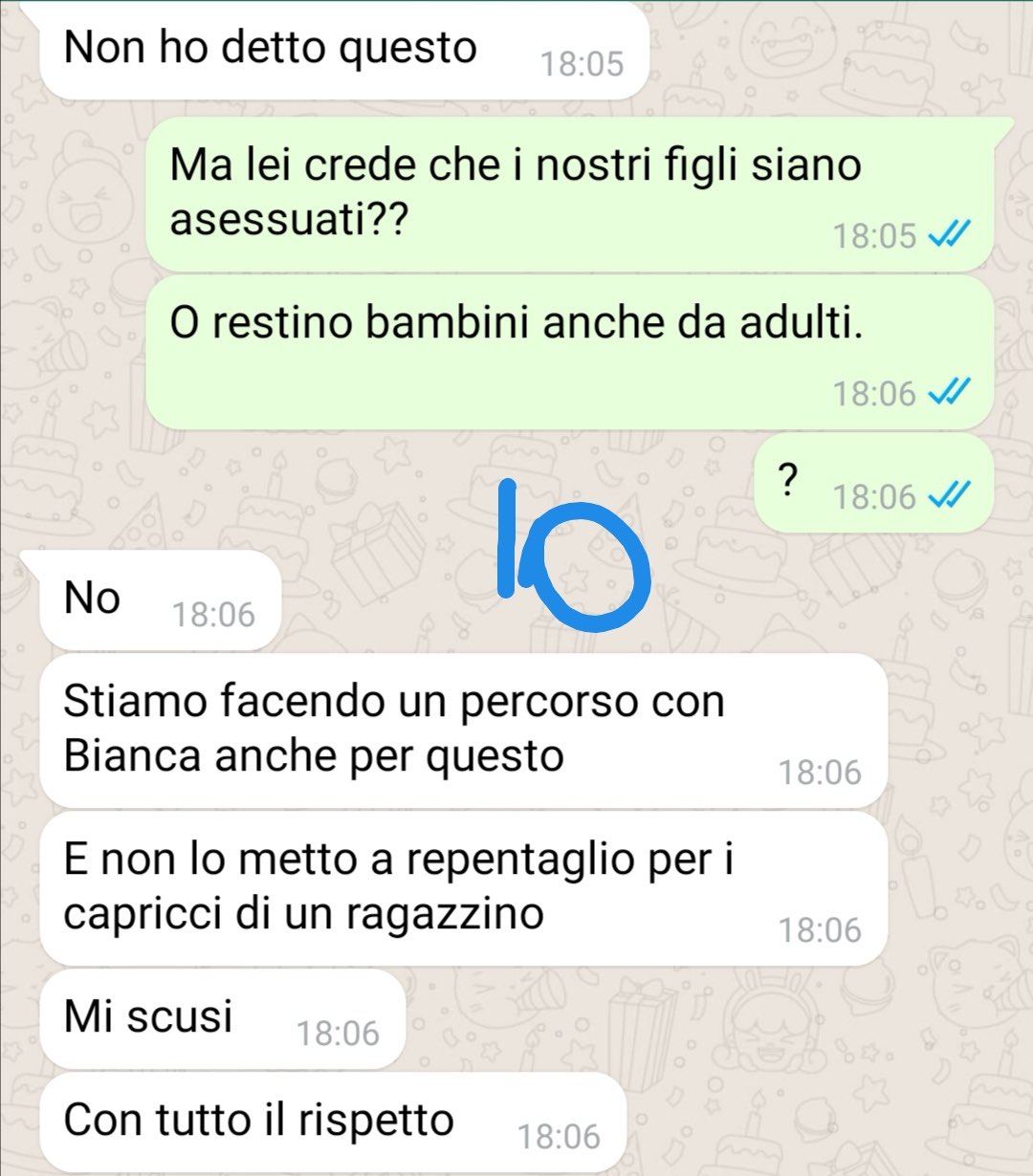
Task: Select the outgoing '?' message bubble
Action: (x=874, y=483)
